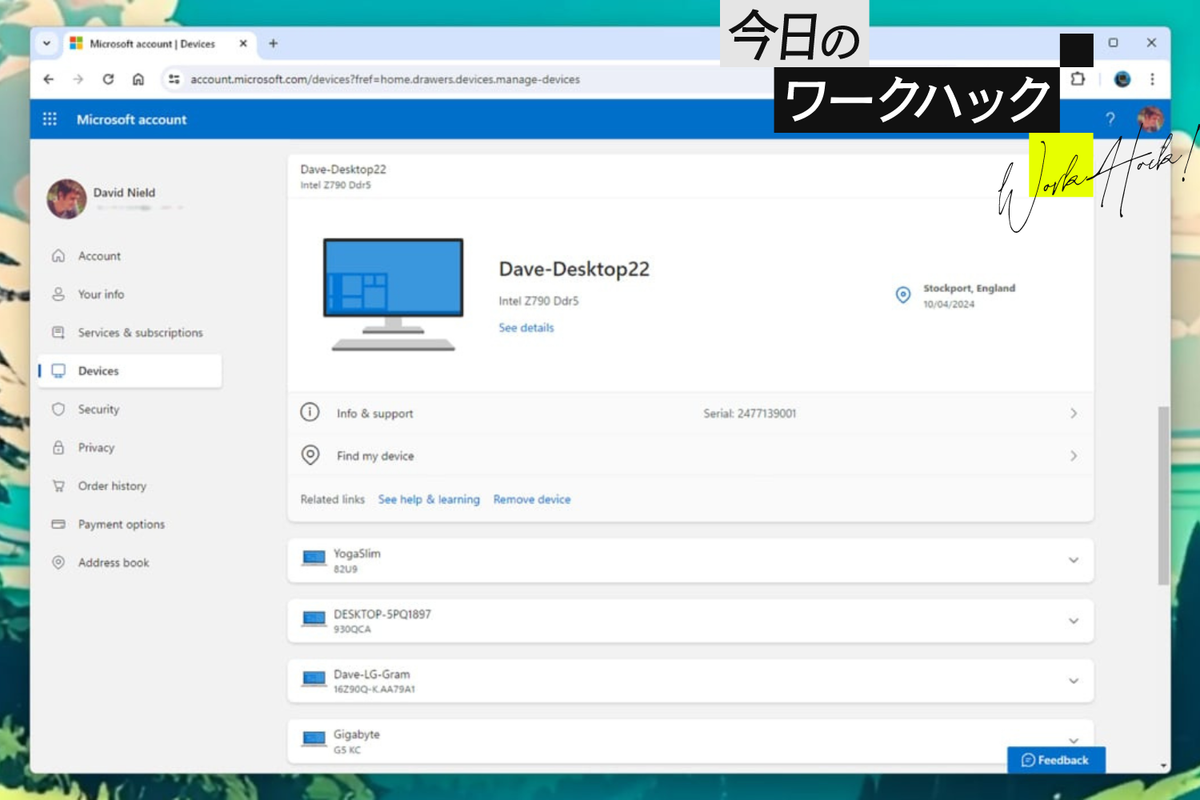Open Services & subscriptions in sidebar

click(x=140, y=333)
